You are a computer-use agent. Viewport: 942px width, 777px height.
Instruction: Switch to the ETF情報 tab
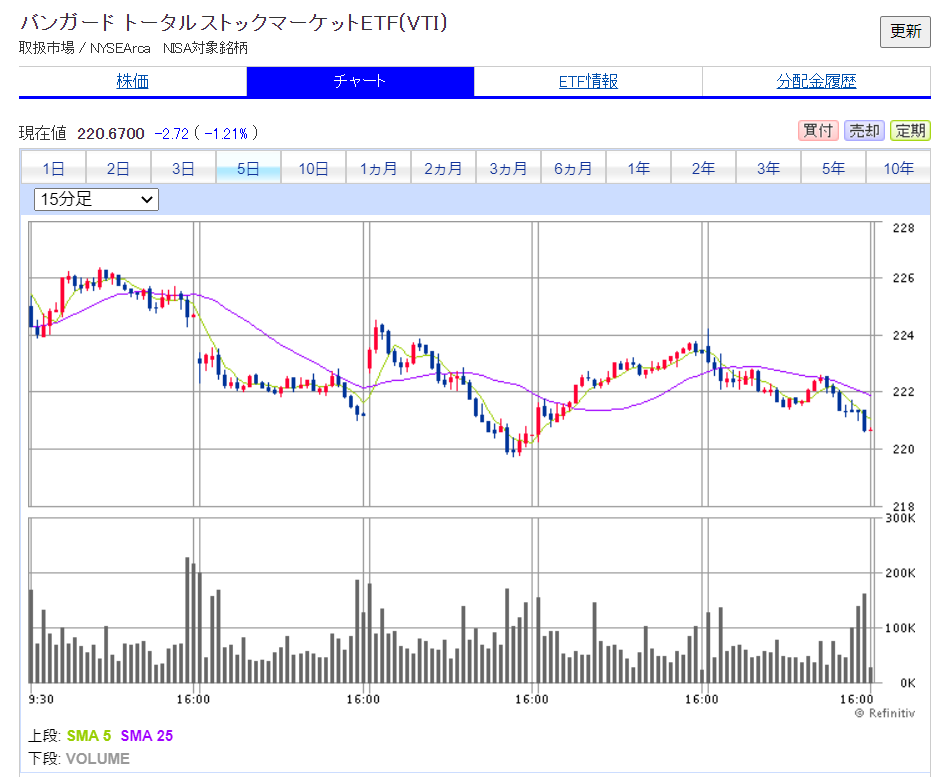(x=588, y=81)
